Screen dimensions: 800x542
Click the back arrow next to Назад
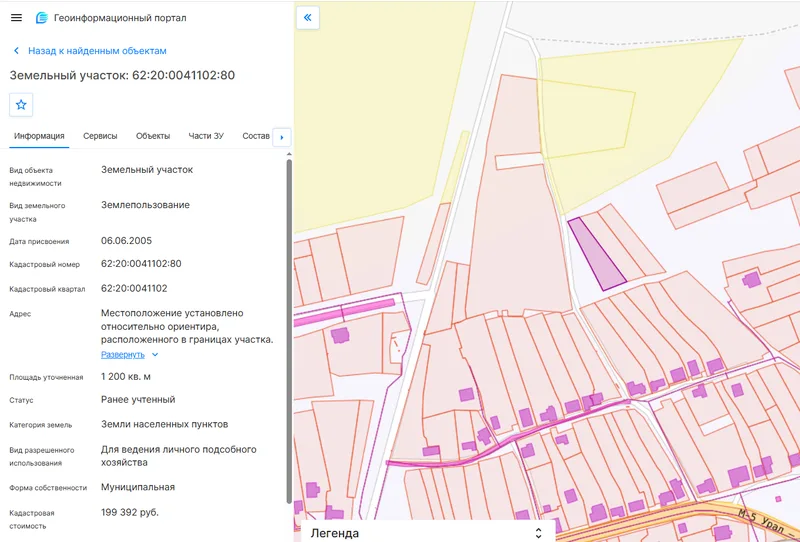pos(16,51)
